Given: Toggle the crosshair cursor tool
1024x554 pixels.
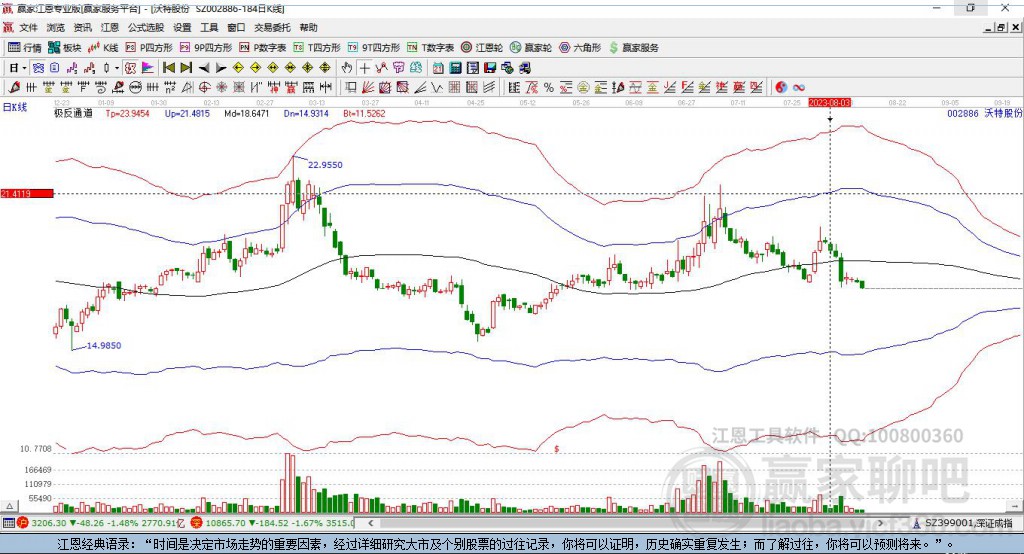Looking at the screenshot, I should pos(364,68).
